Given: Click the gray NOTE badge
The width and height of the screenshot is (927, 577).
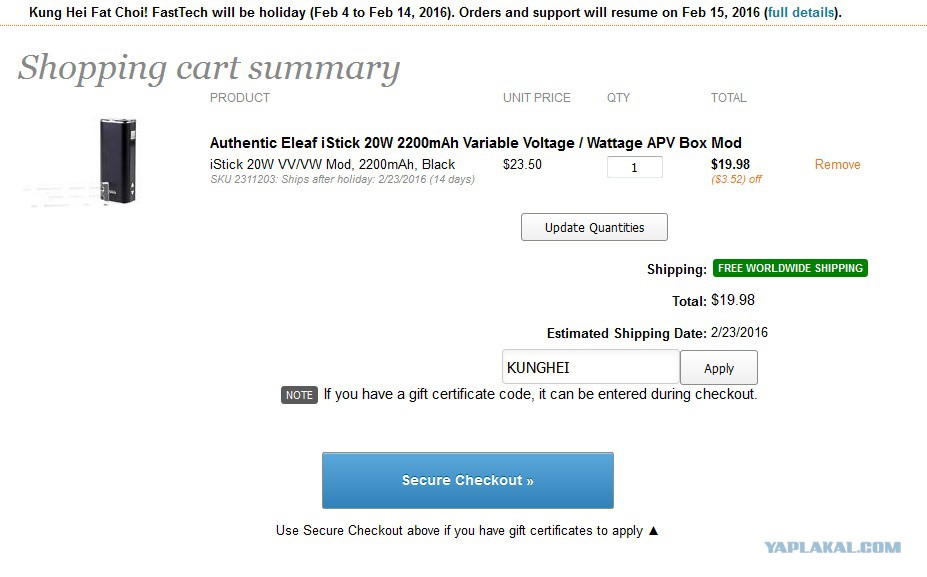Looking at the screenshot, I should tap(299, 395).
